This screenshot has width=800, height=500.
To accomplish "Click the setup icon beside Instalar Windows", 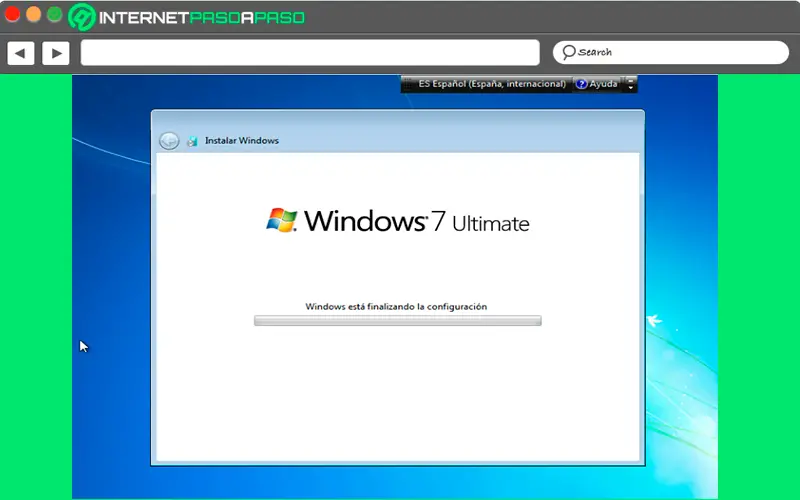I will (192, 141).
